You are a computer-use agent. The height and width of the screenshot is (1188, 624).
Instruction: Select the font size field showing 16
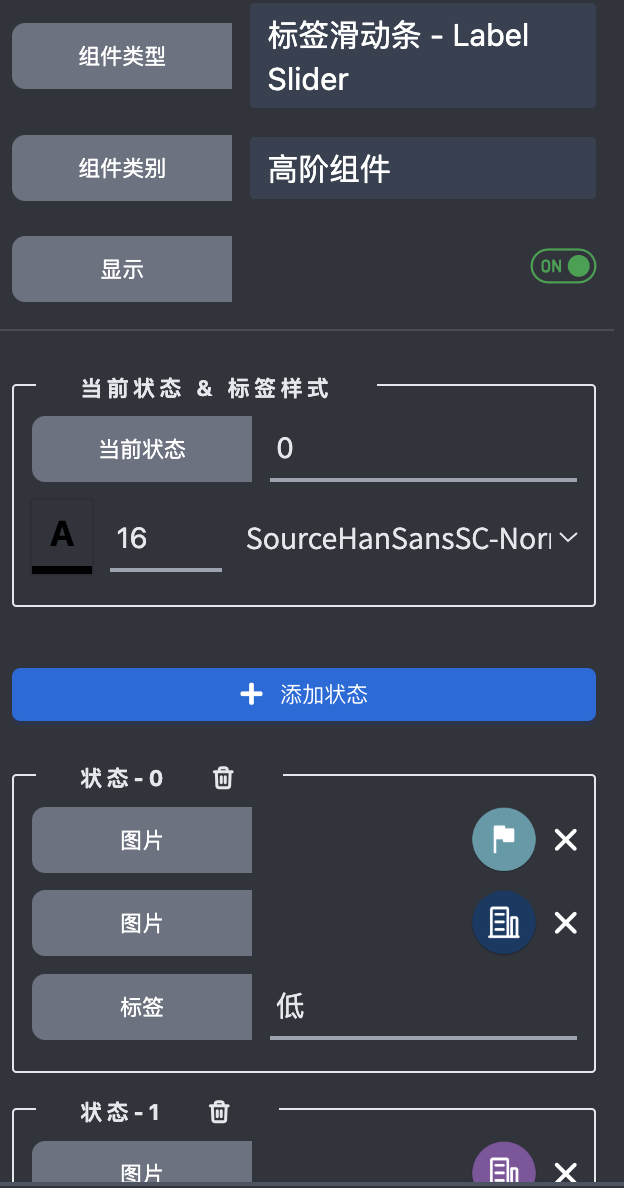[165, 538]
